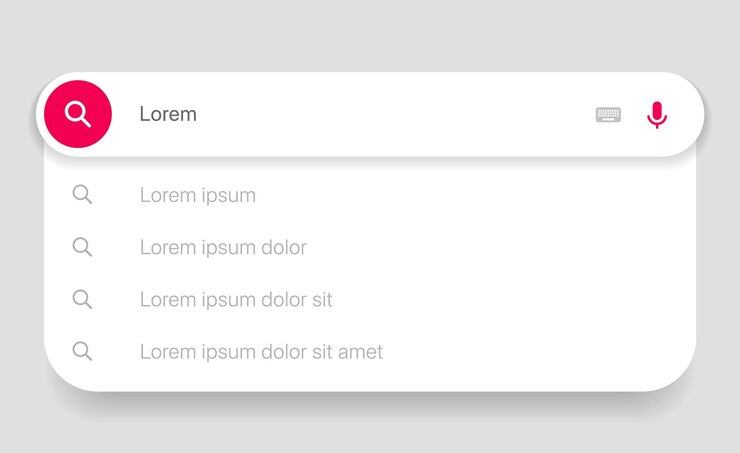The width and height of the screenshot is (740, 453).
Task: Open the on-screen keyboard icon
Action: point(608,115)
